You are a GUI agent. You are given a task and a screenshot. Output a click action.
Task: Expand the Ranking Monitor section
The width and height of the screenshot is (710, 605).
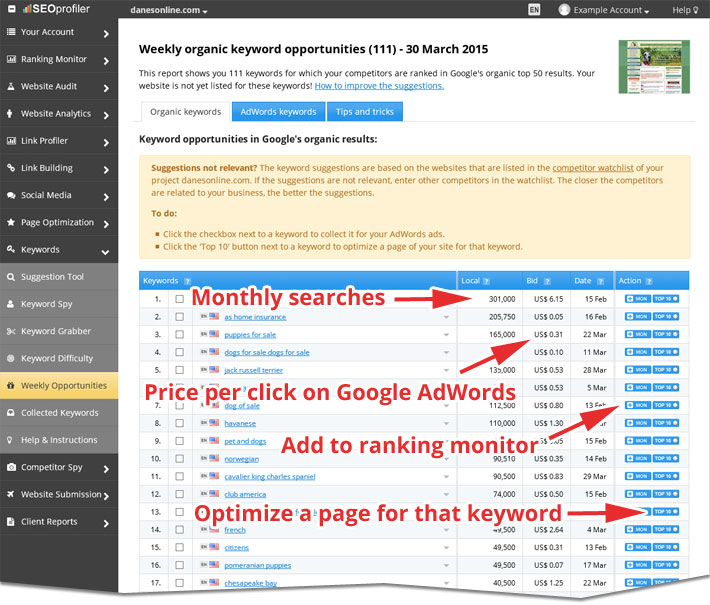[x=106, y=61]
